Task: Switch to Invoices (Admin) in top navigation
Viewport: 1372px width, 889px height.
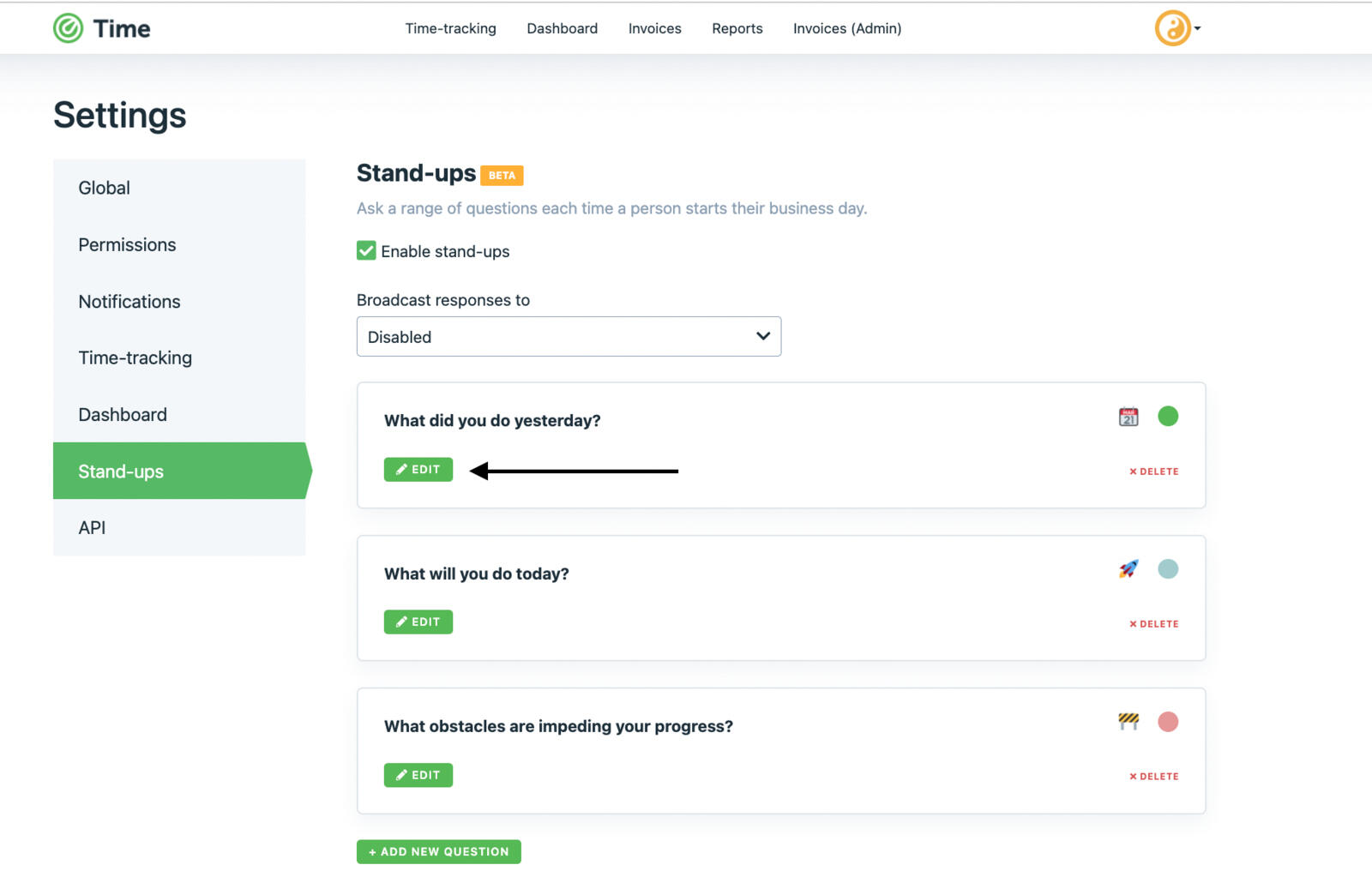Action: 847,28
